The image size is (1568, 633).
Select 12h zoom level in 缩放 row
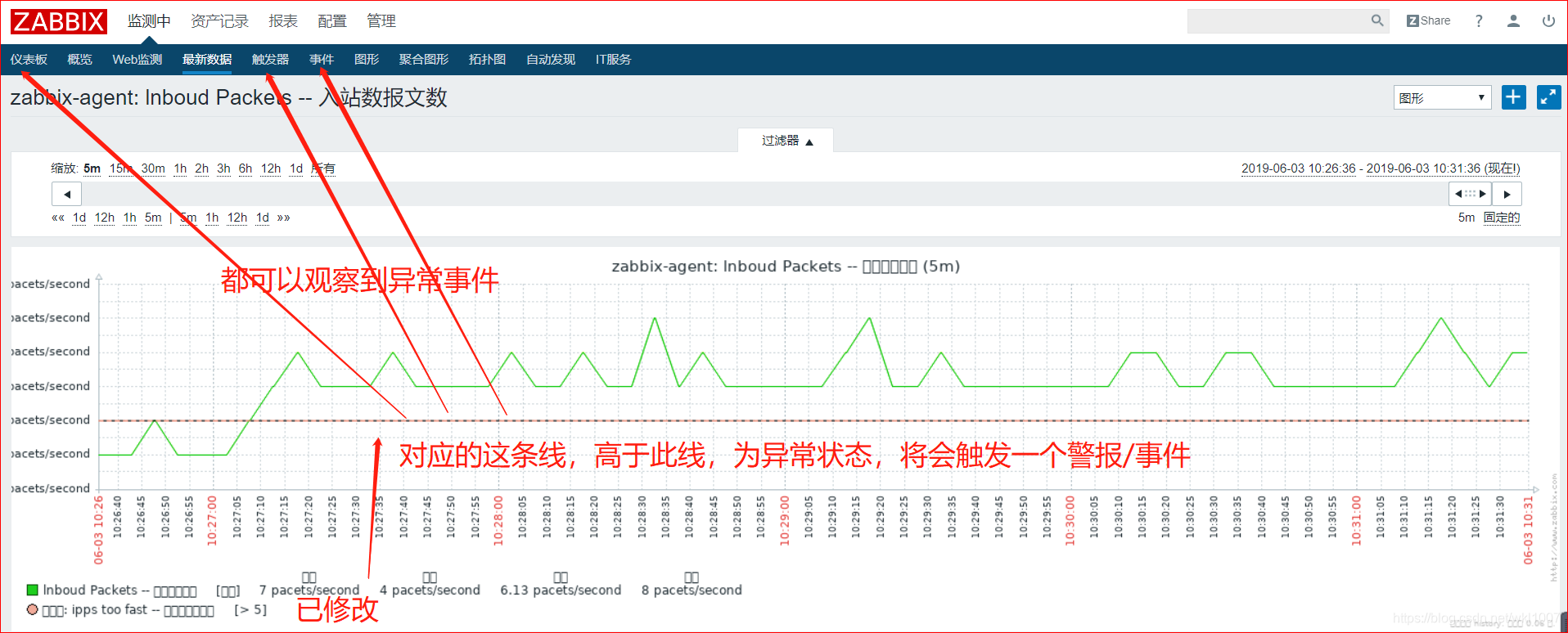(x=271, y=168)
